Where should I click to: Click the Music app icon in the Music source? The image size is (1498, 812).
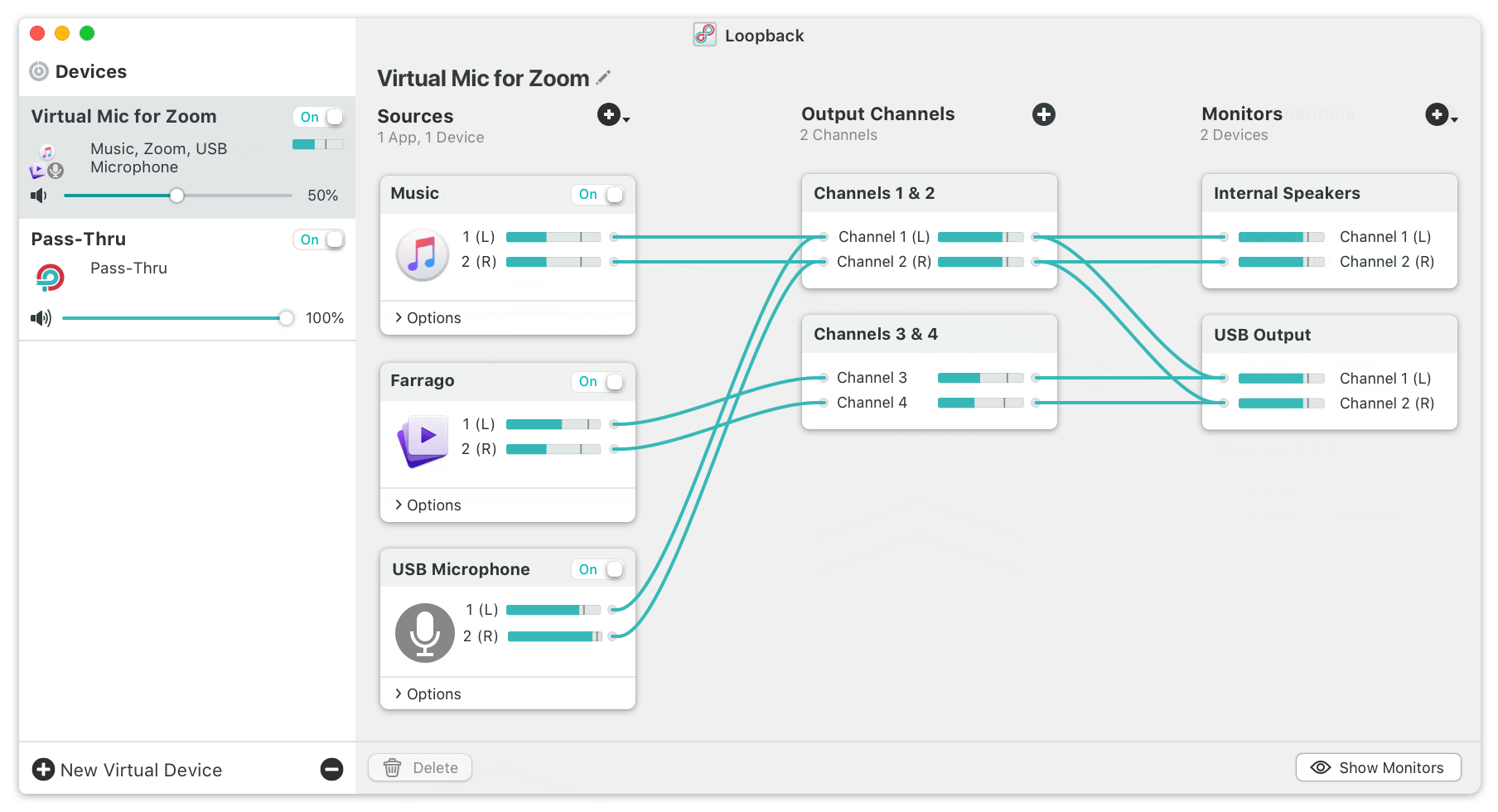(x=423, y=254)
